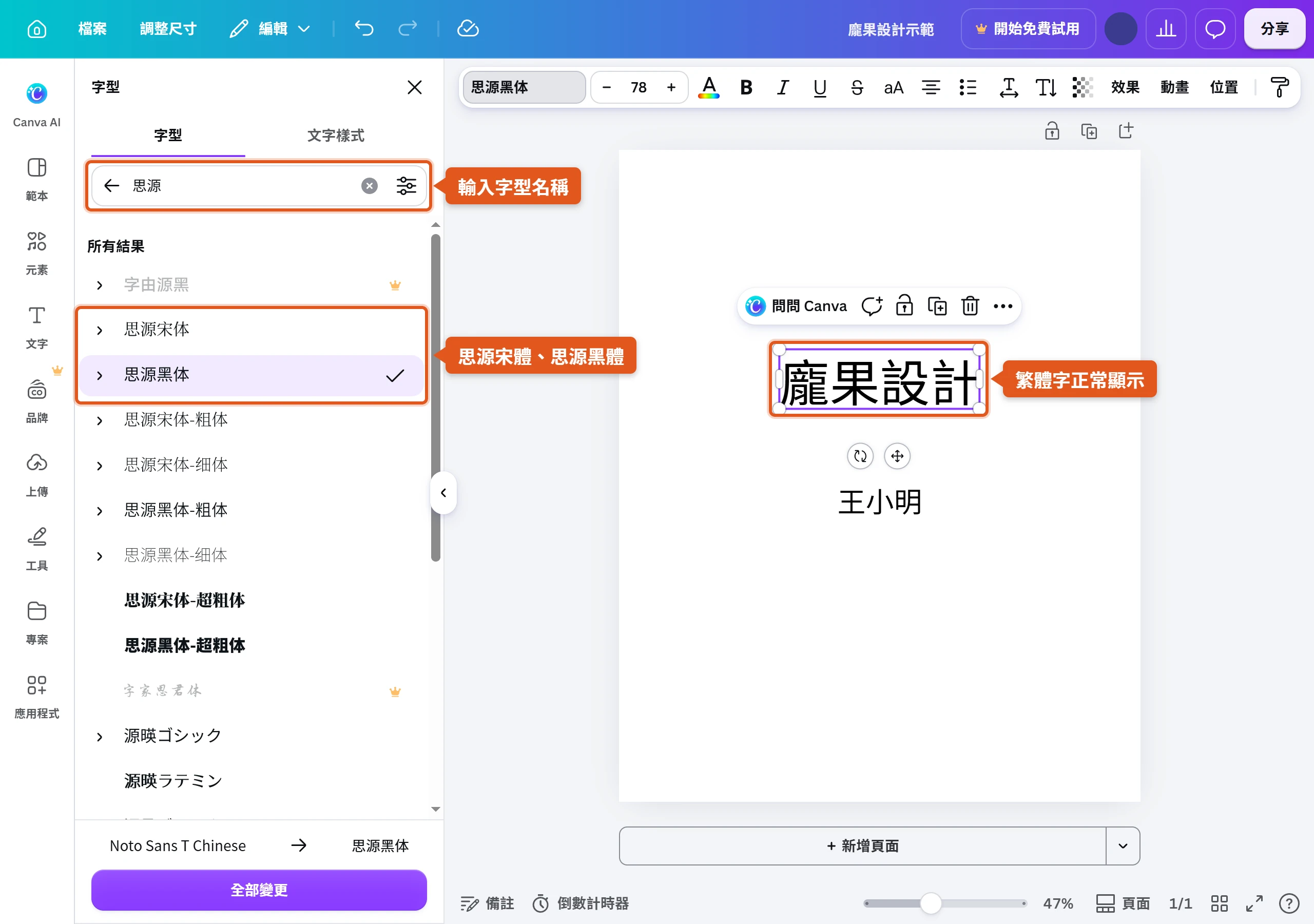
Task: Select the 字型 tab
Action: (168, 135)
